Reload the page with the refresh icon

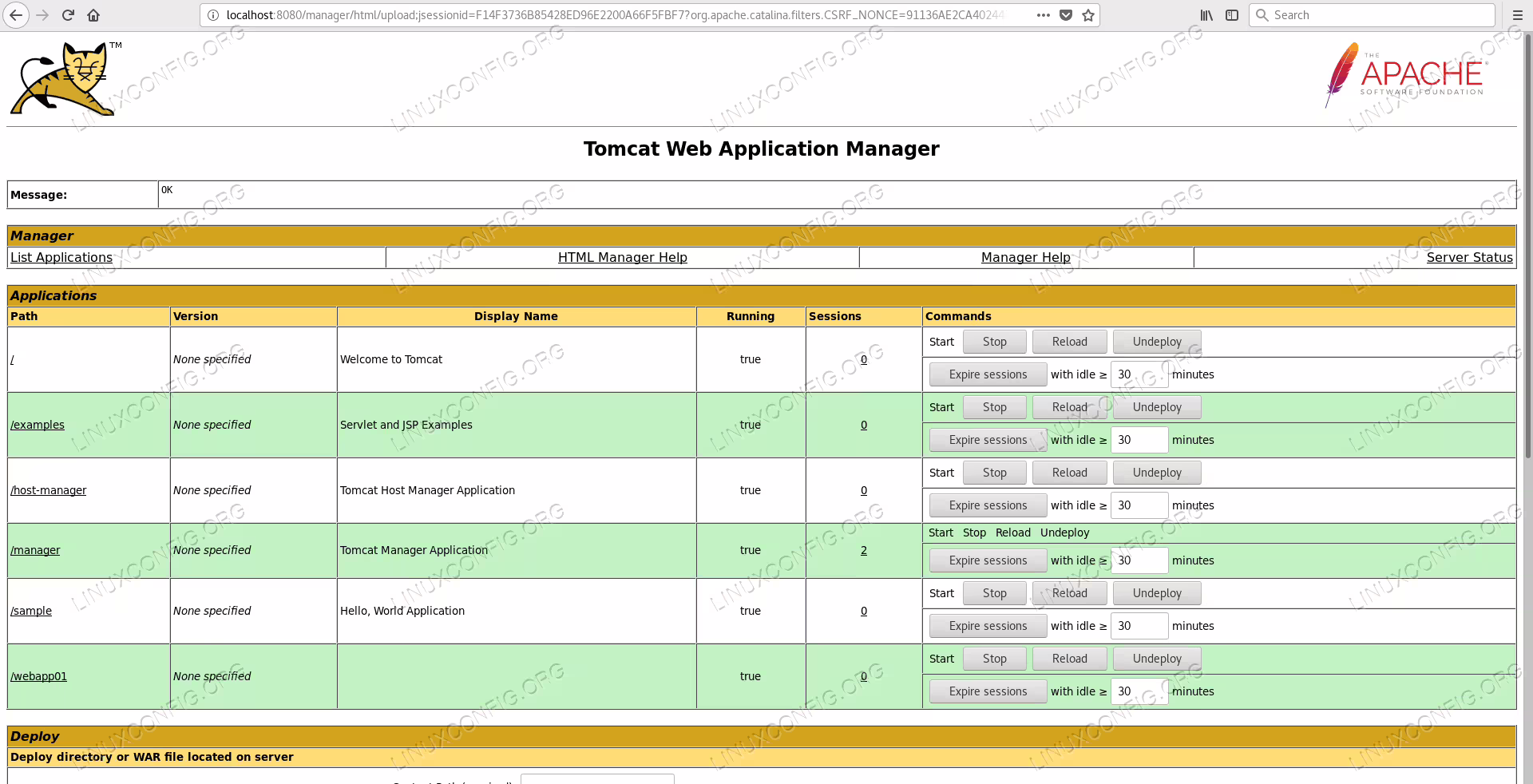click(x=68, y=15)
